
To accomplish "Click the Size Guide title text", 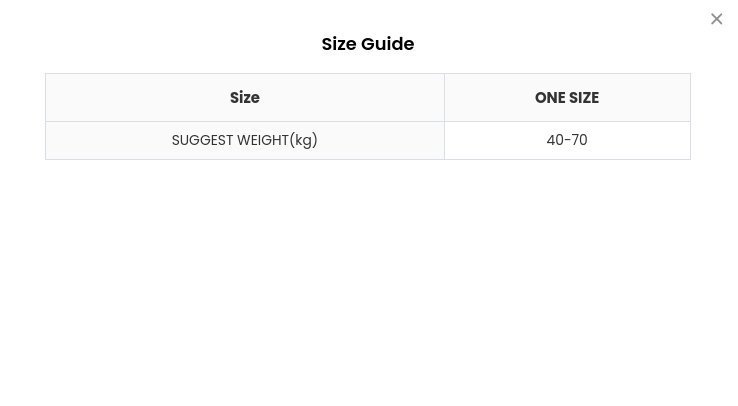I will 367,44.
